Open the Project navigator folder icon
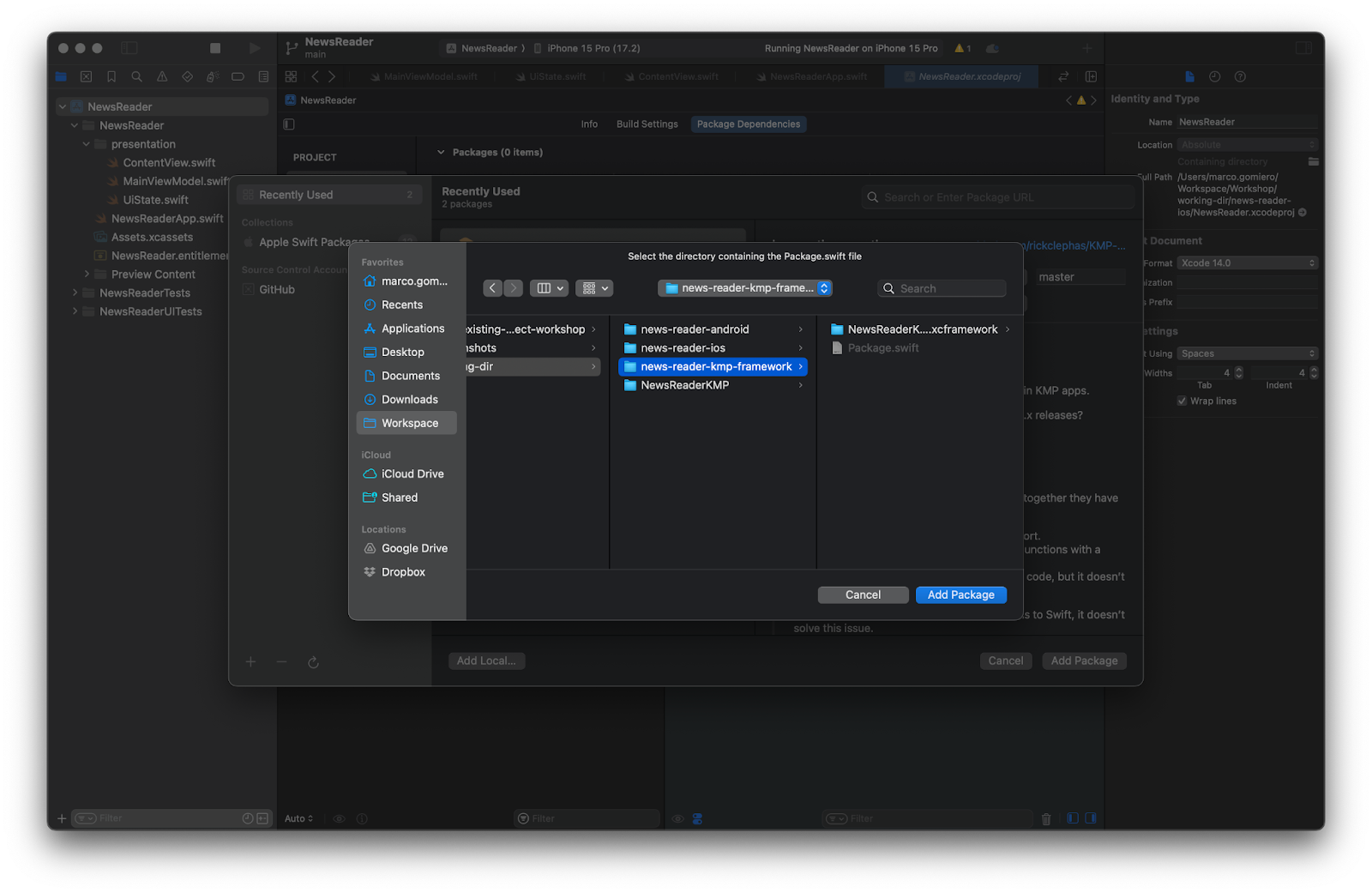 point(61,76)
